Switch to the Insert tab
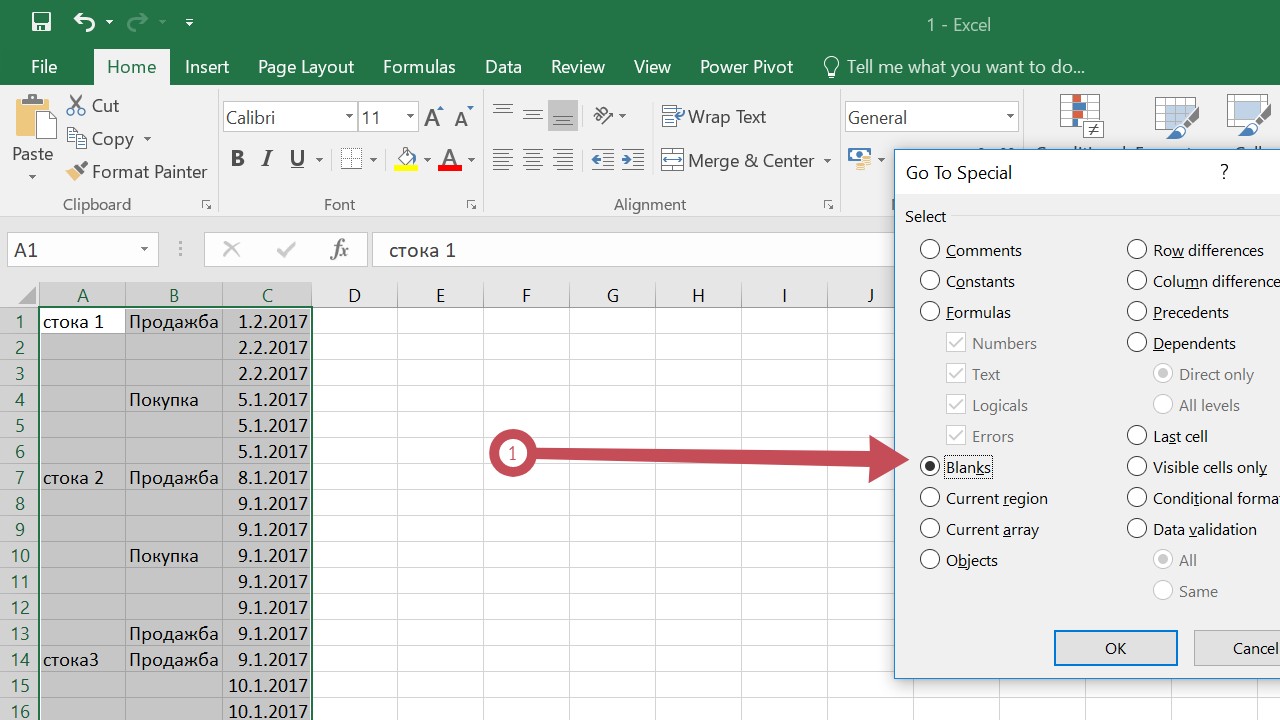The height and width of the screenshot is (720, 1280). tap(207, 67)
